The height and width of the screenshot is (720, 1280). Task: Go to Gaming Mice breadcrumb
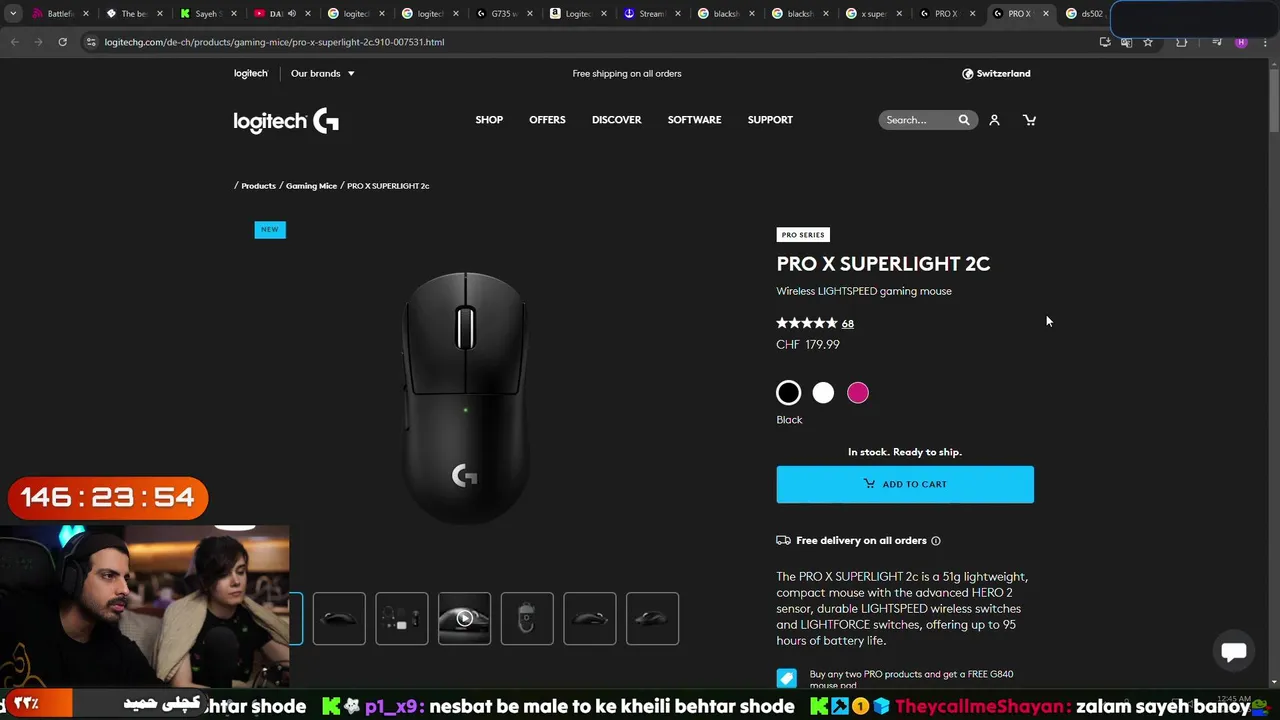[x=311, y=186]
